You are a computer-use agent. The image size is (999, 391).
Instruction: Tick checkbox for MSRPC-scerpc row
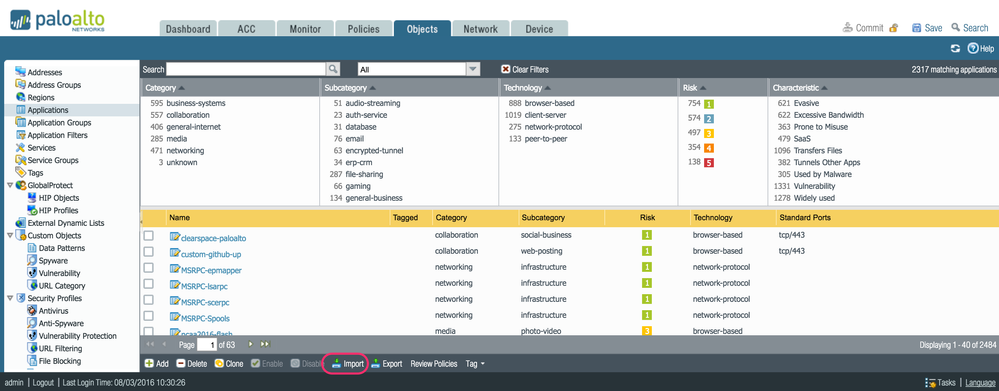(148, 299)
